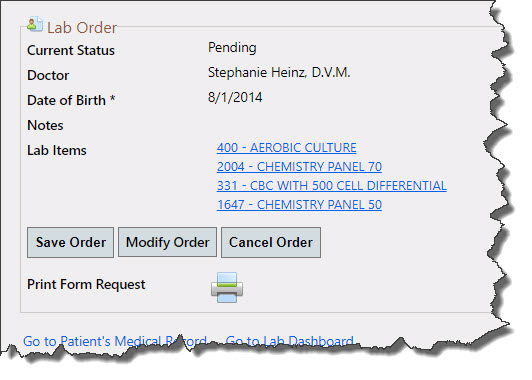Click the Lab Items label
Viewport: 532px width, 380px height.
pyautogui.click(x=57, y=150)
